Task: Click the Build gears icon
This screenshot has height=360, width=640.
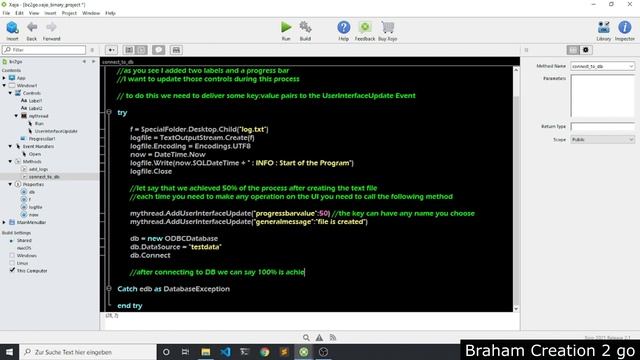Action: [305, 27]
